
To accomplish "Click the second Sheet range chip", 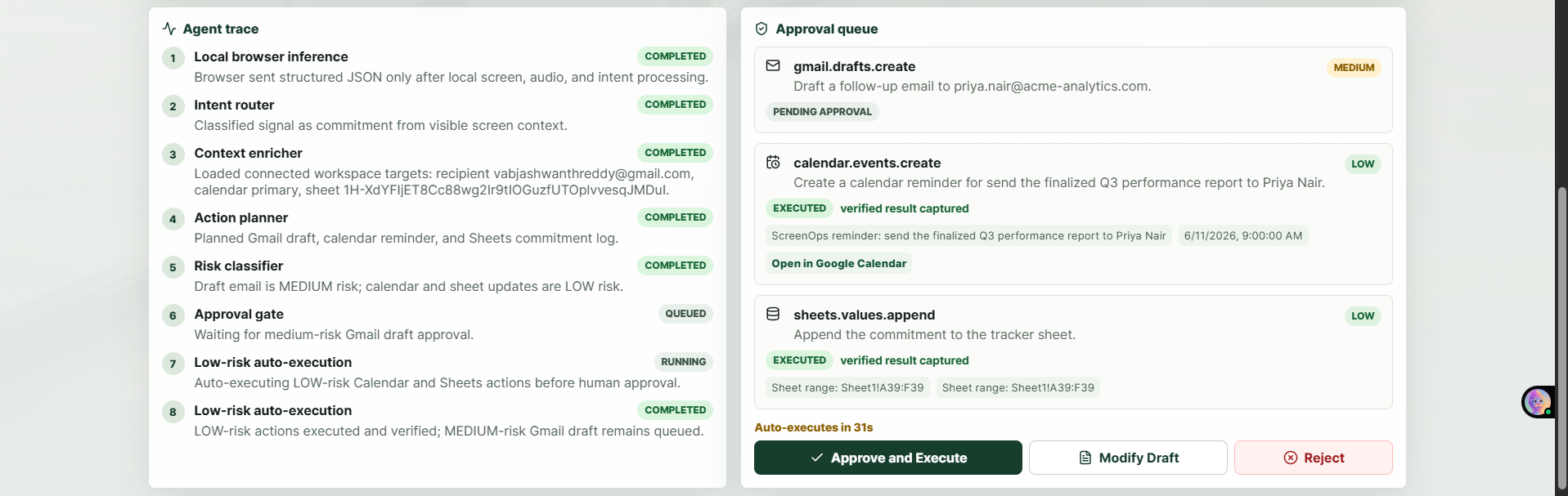I will click(1018, 387).
